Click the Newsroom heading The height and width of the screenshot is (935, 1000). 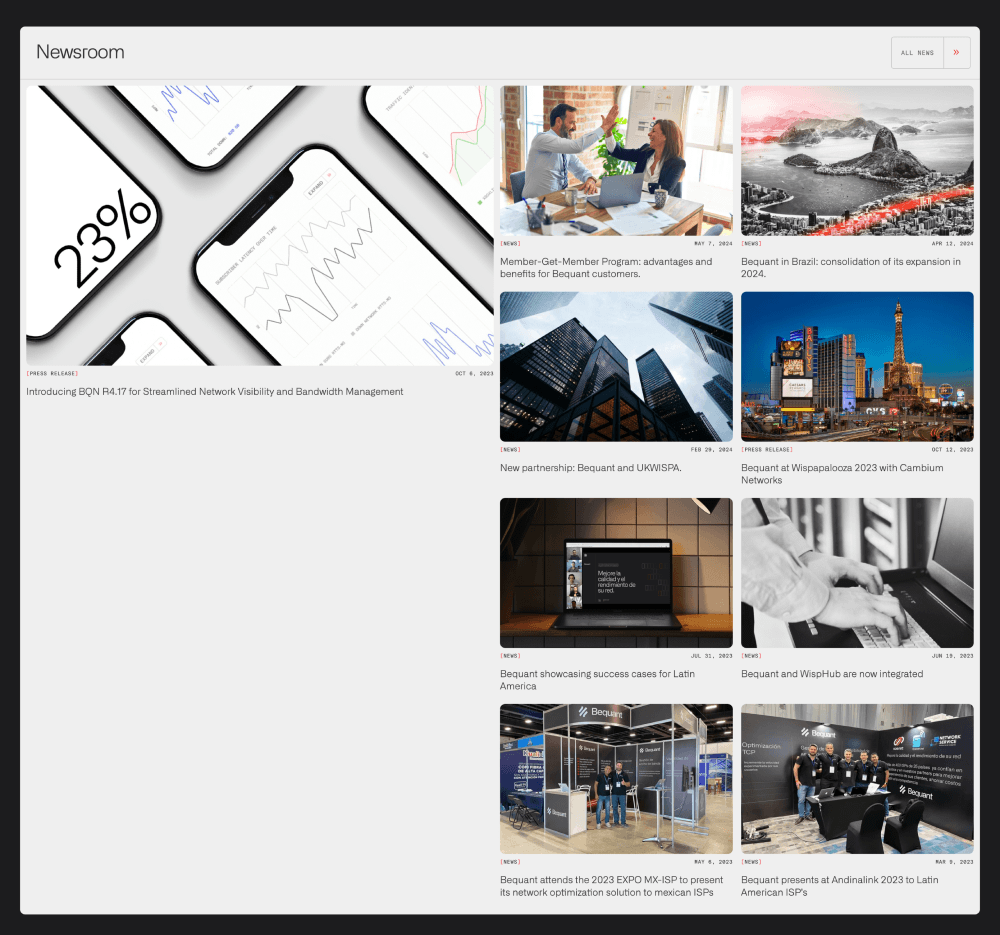[x=80, y=52]
